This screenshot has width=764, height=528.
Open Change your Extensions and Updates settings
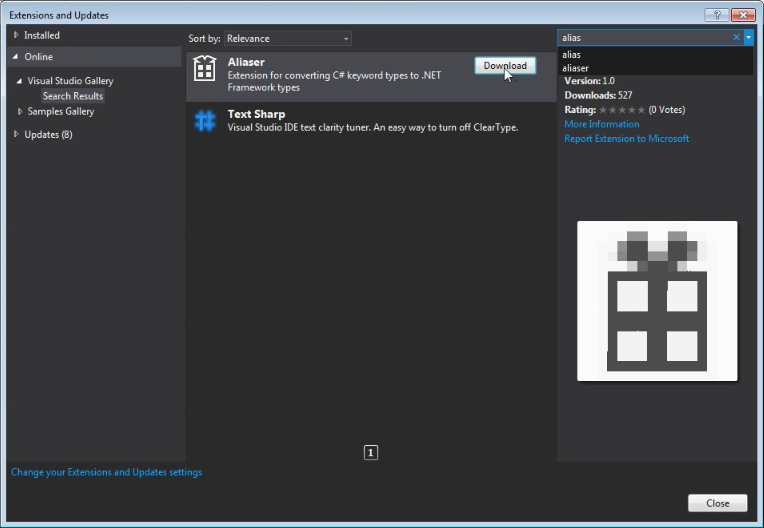pos(106,472)
